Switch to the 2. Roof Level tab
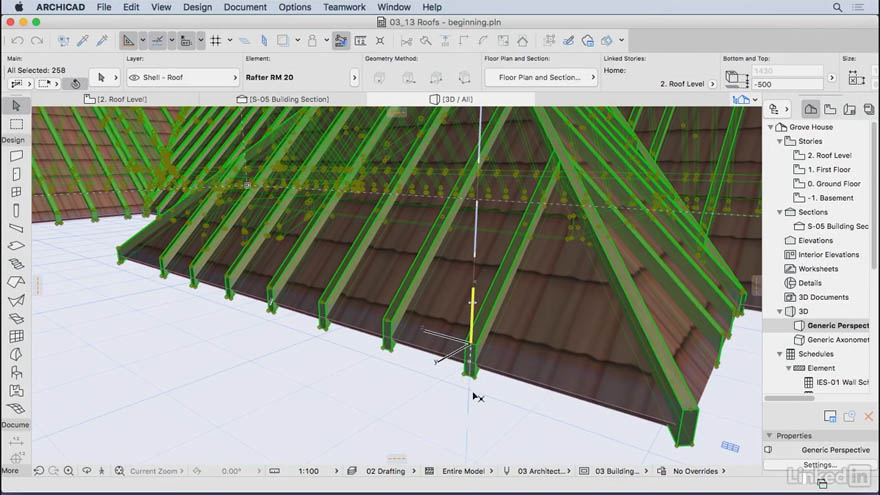This screenshot has width=880, height=495. (x=116, y=99)
